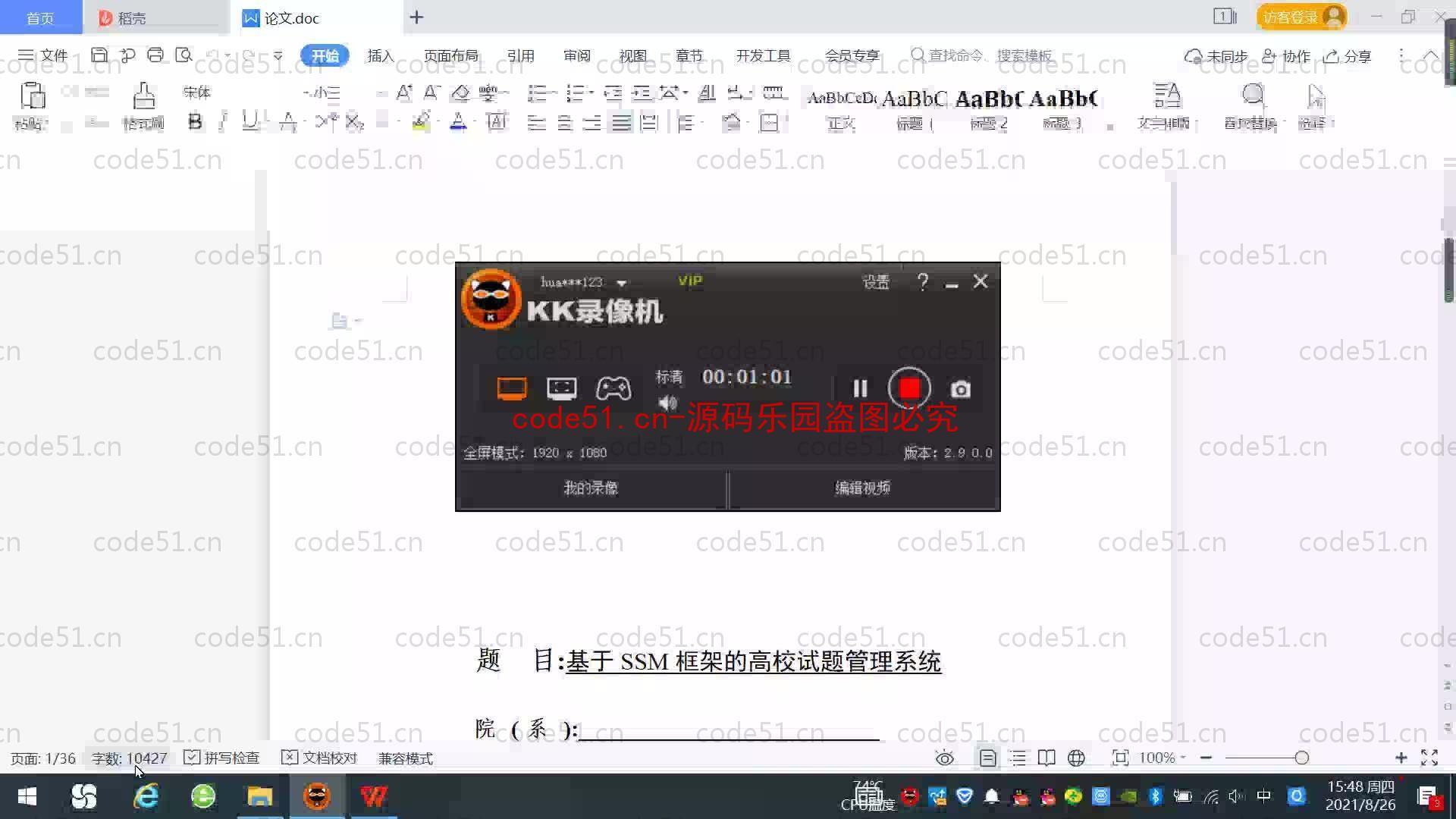Expand the username account dropdown
The image size is (1456, 819).
click(x=620, y=282)
